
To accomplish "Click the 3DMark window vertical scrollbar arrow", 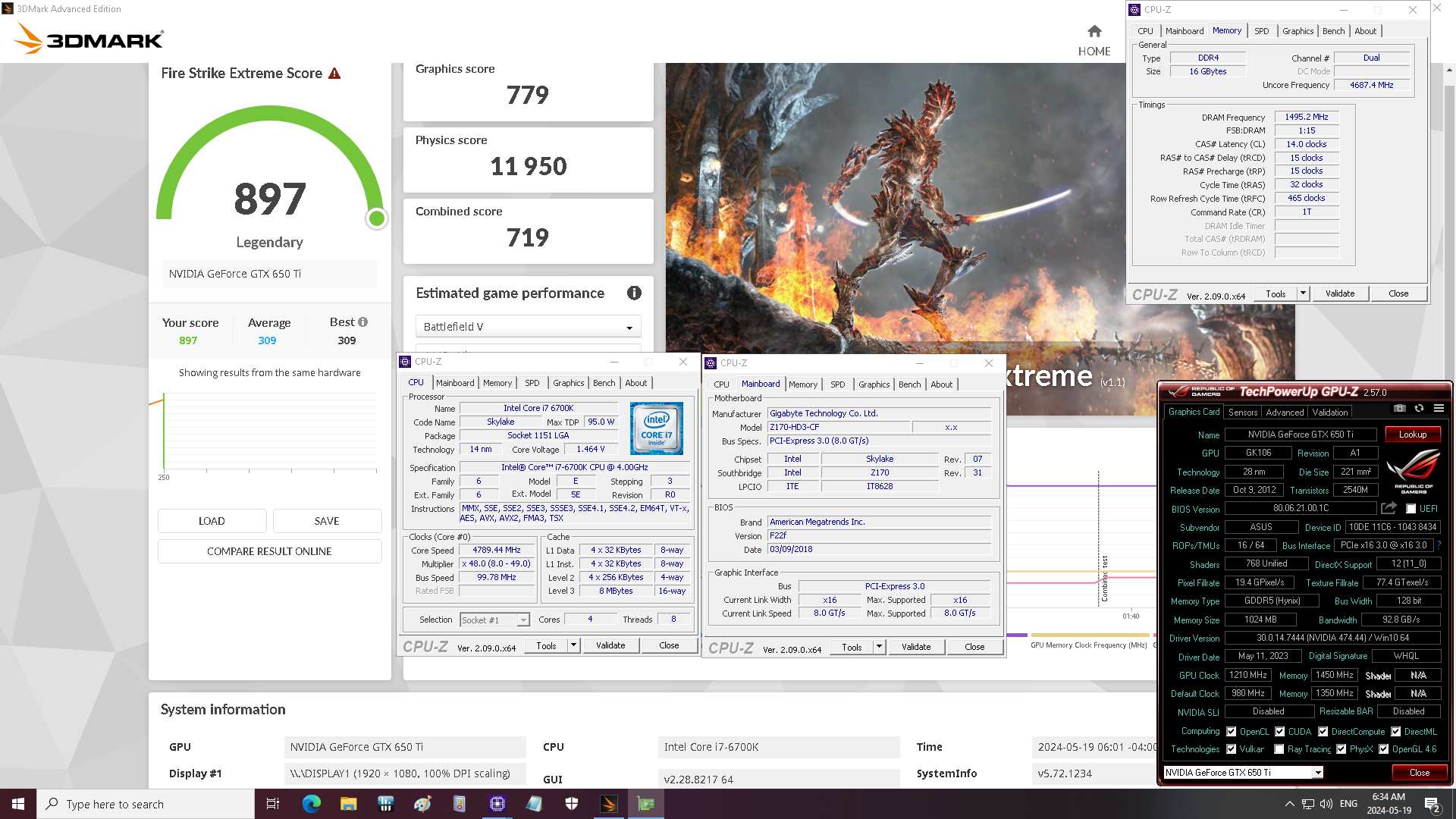I will (x=1449, y=70).
